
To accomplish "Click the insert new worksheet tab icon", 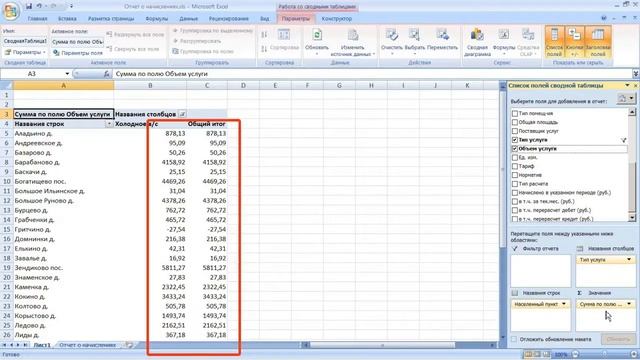I will pos(129,345).
